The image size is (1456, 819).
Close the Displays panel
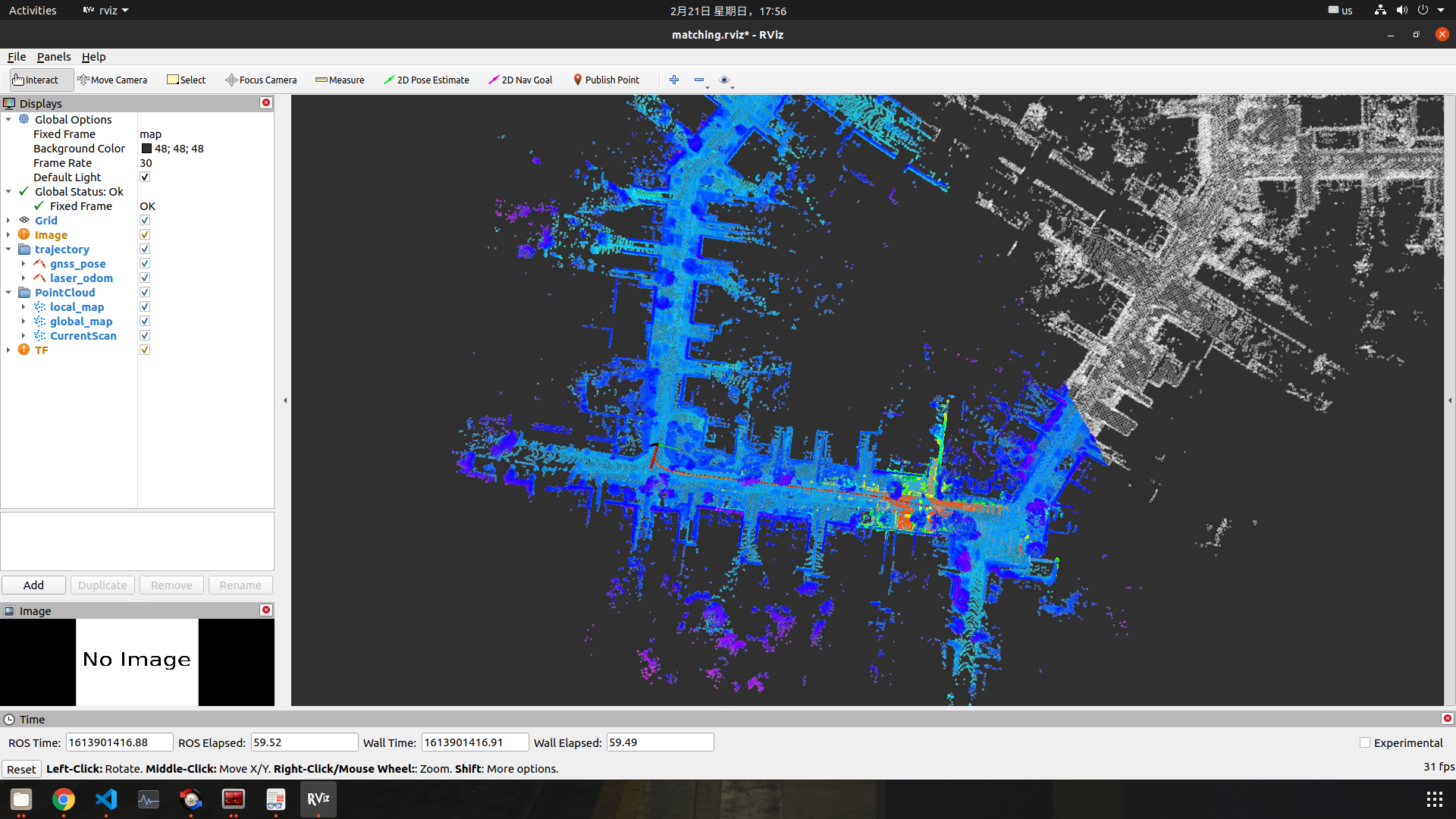pos(266,102)
